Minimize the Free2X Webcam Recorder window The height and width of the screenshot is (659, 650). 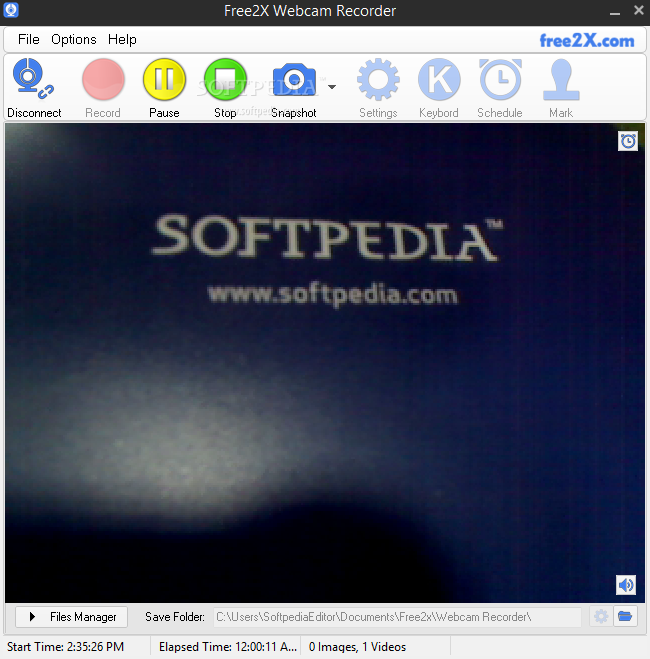pos(615,13)
